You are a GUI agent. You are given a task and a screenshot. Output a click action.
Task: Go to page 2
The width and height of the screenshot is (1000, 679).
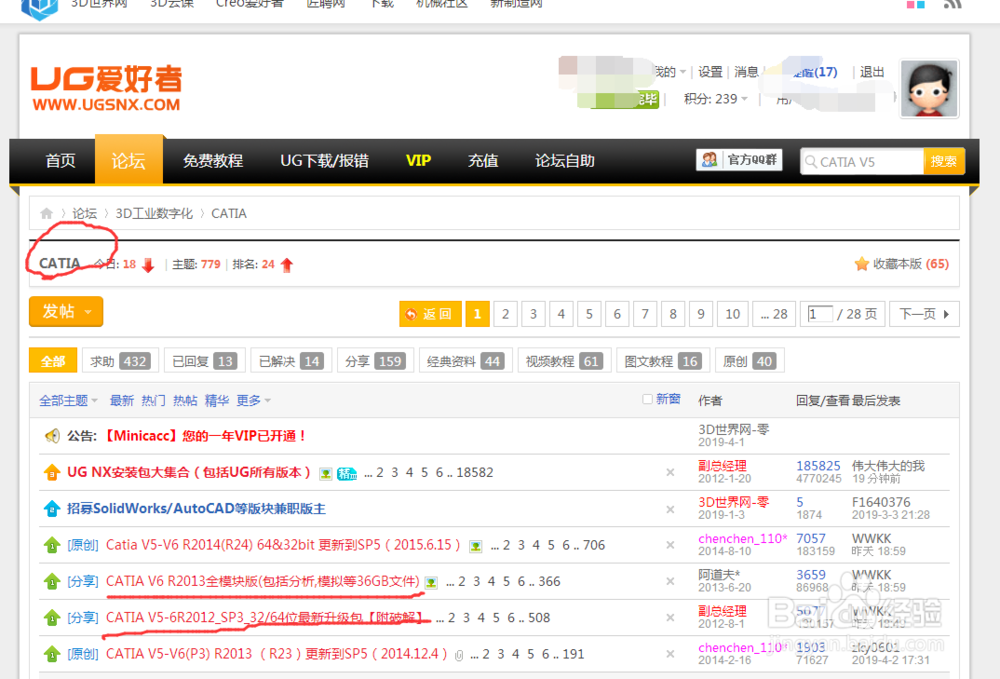505,314
